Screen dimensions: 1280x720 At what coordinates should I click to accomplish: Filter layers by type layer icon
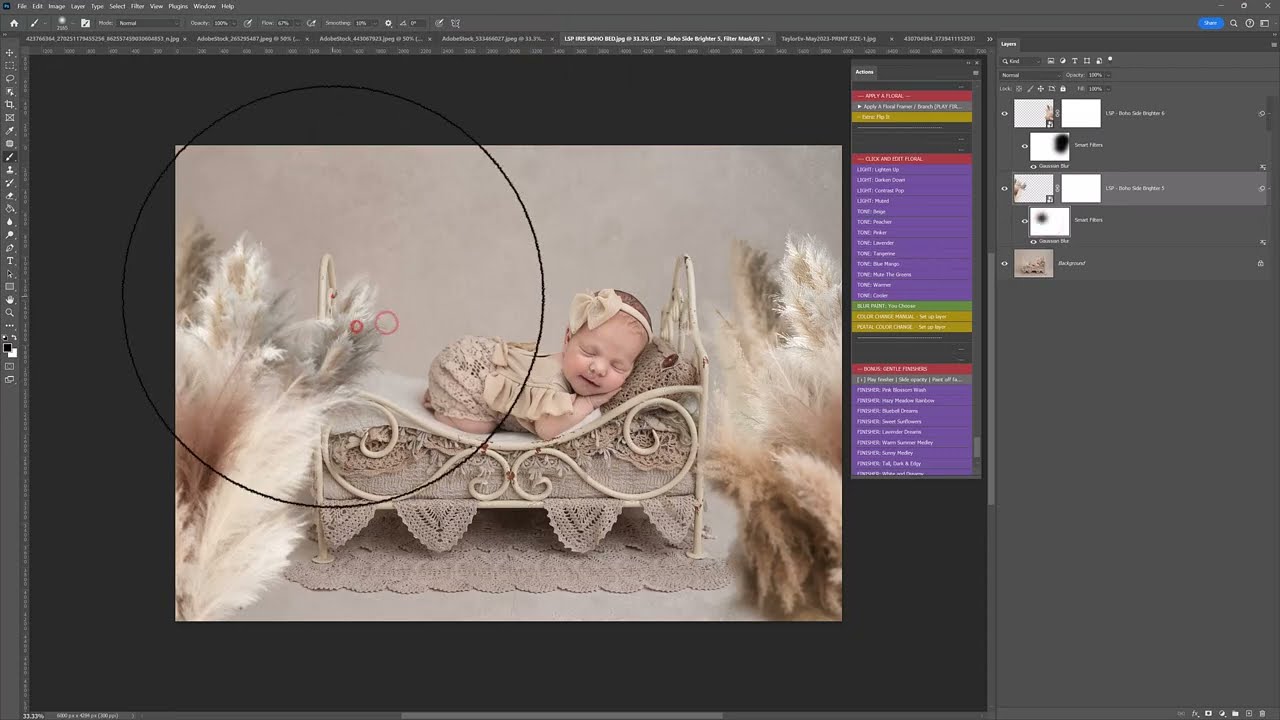tap(1075, 61)
